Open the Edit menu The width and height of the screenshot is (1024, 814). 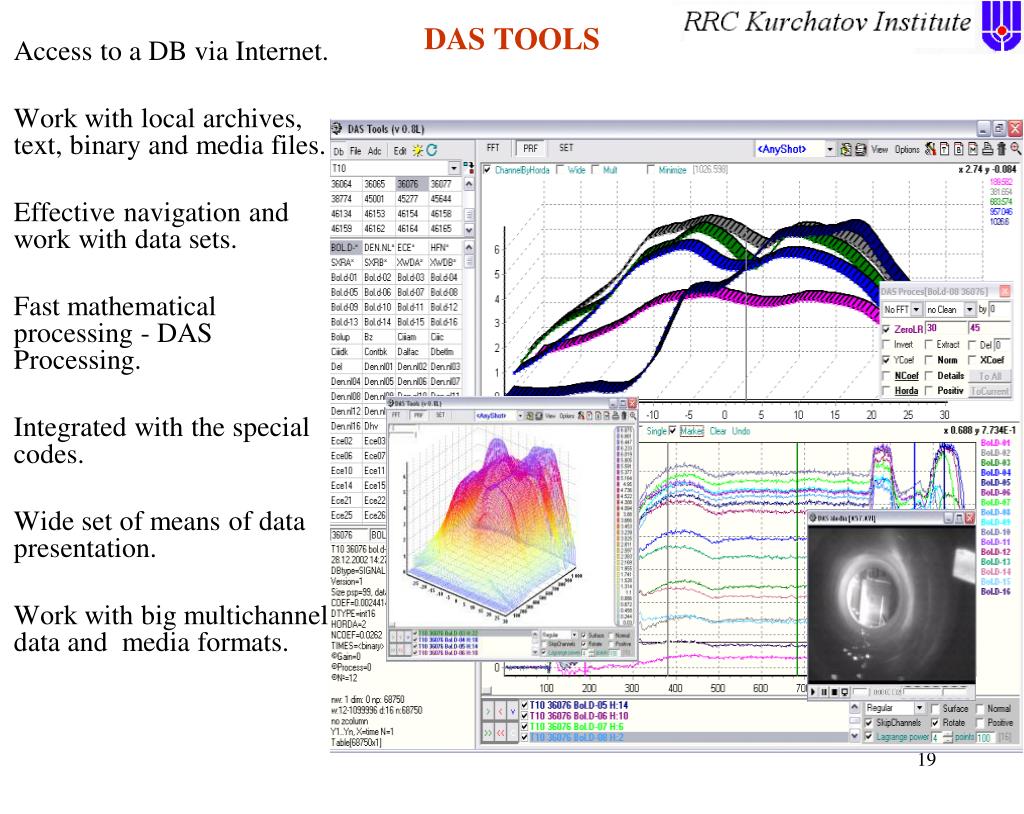click(x=400, y=151)
